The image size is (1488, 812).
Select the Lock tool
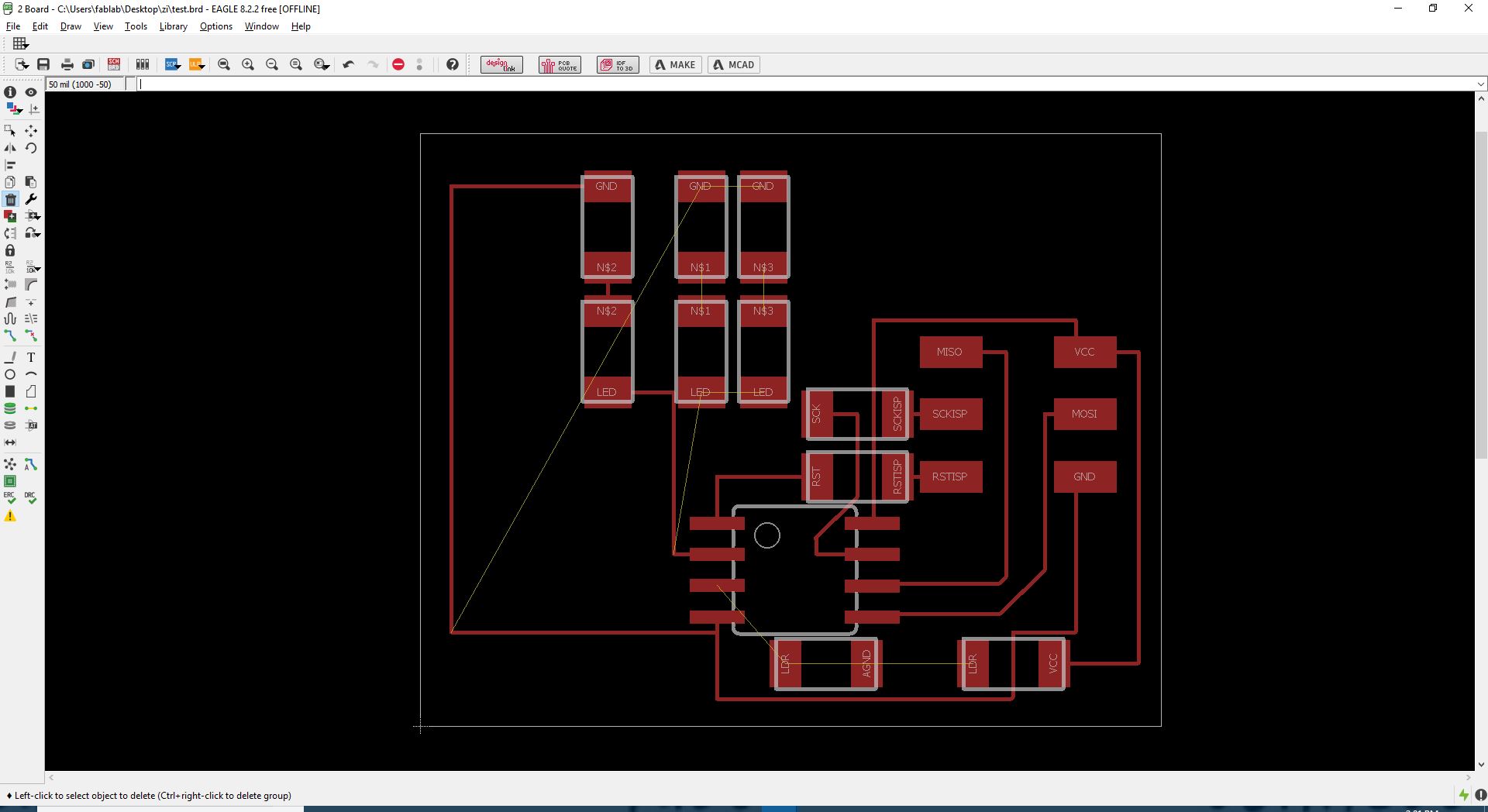[10, 250]
